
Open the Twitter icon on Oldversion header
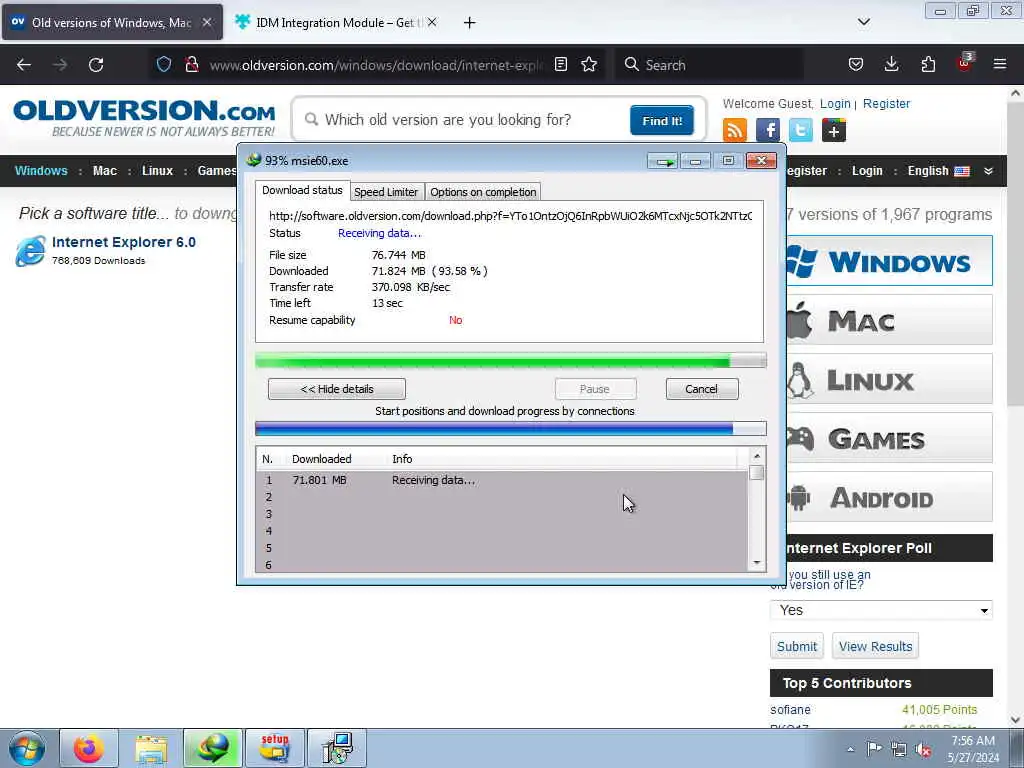(801, 130)
